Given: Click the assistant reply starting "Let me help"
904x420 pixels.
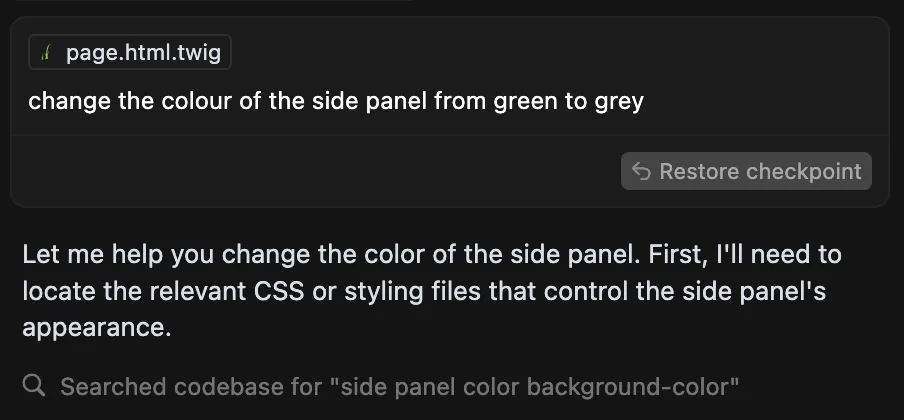Looking at the screenshot, I should [430, 291].
